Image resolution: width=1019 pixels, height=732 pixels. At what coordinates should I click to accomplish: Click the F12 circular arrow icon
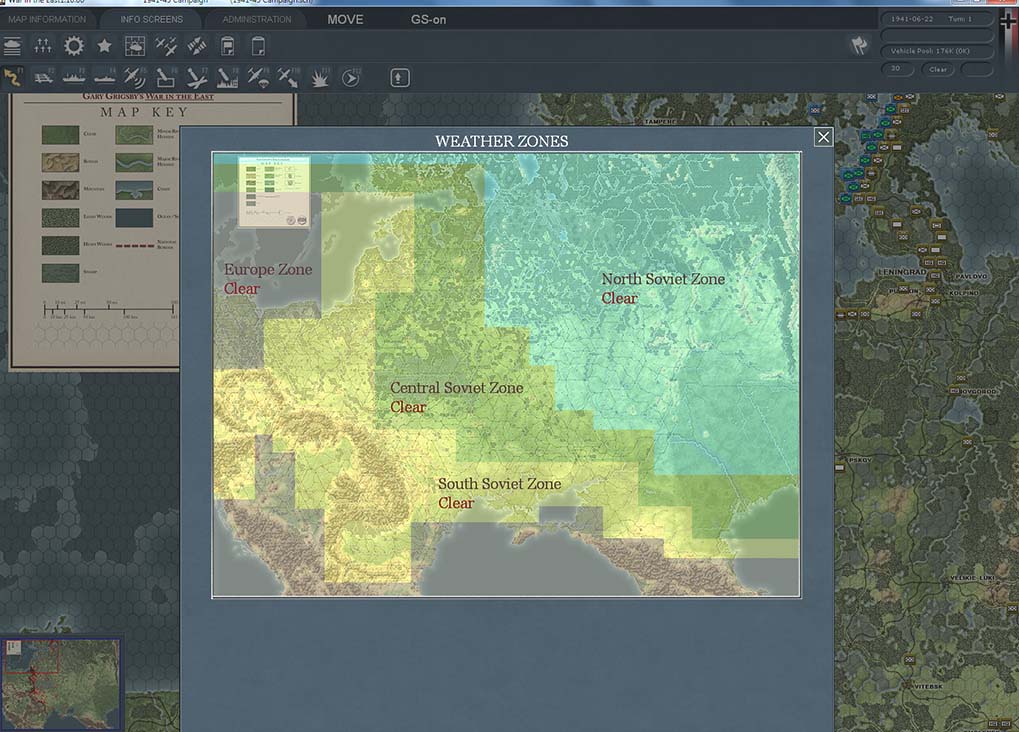[x=351, y=77]
